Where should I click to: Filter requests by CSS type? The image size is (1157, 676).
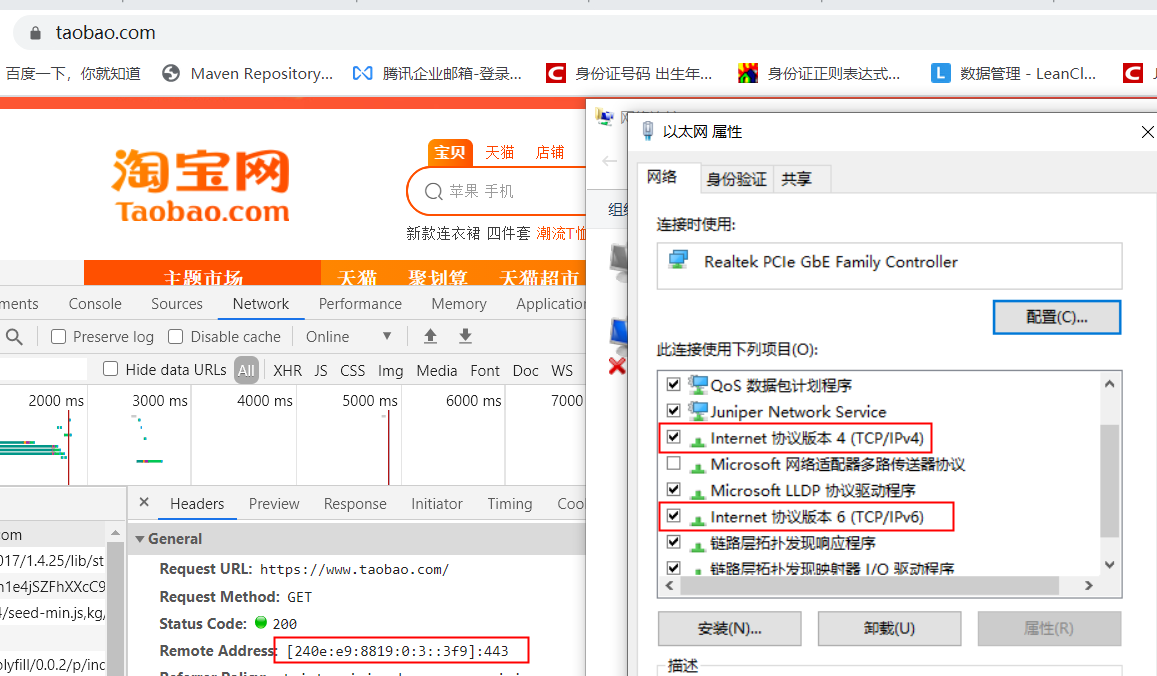[352, 370]
